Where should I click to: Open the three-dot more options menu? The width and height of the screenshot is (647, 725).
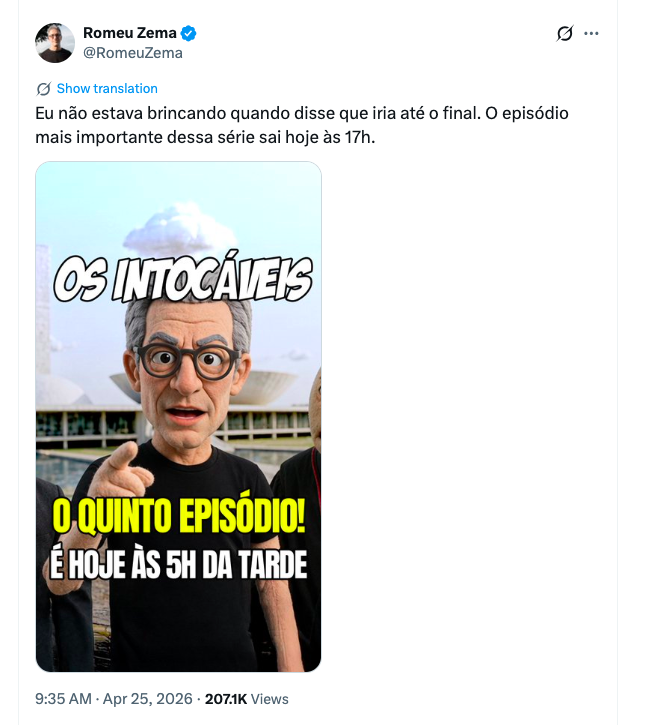(x=591, y=33)
